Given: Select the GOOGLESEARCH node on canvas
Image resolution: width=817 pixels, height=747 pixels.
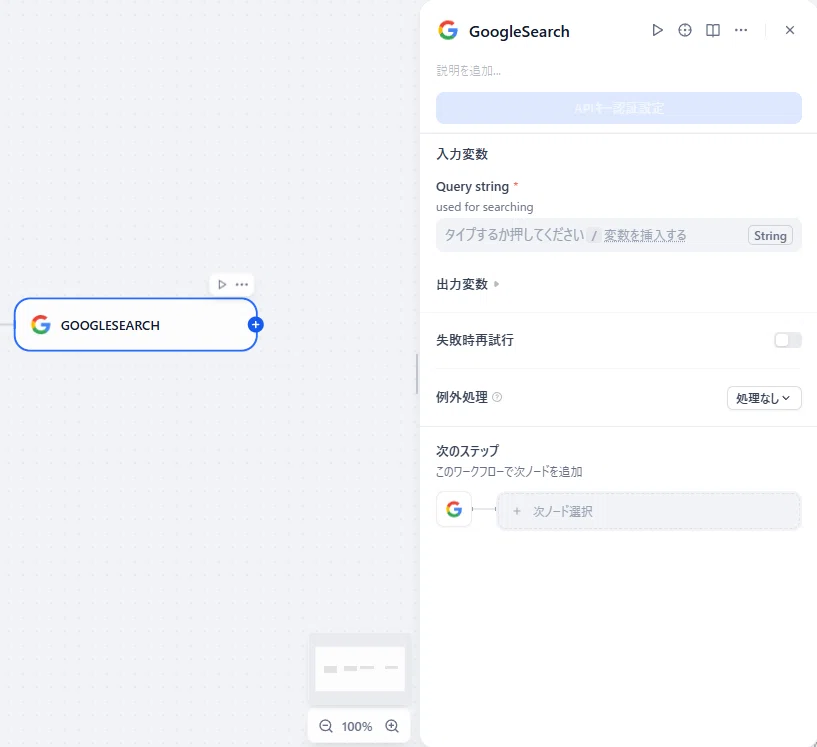Looking at the screenshot, I should (x=135, y=325).
